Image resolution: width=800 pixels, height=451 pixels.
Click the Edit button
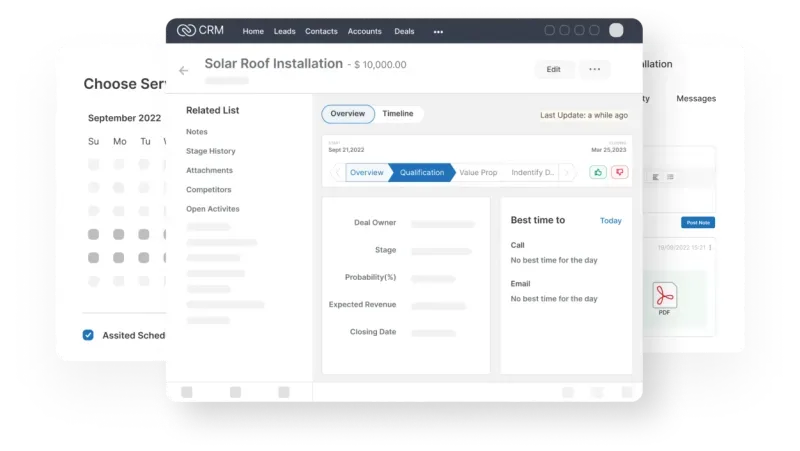click(x=554, y=69)
